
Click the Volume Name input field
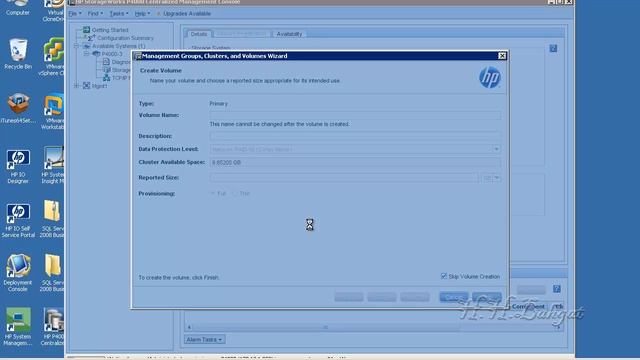pos(355,115)
